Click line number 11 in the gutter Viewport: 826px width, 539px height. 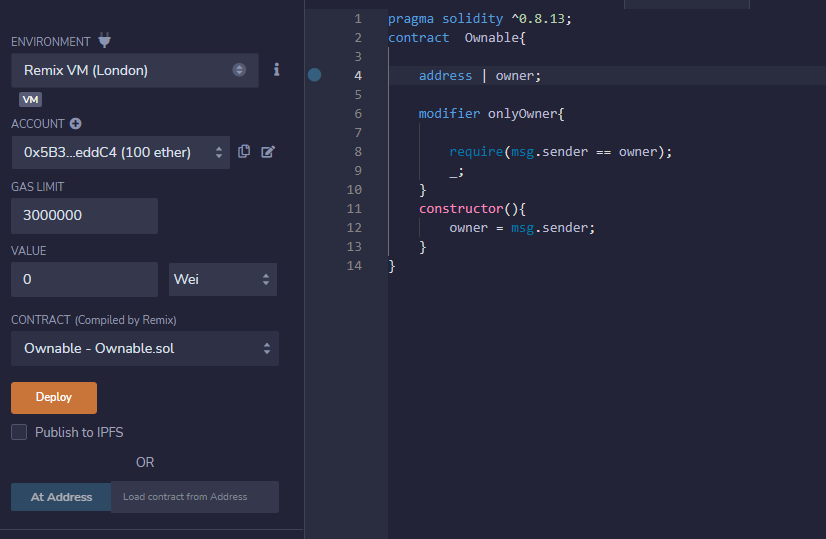(x=355, y=209)
